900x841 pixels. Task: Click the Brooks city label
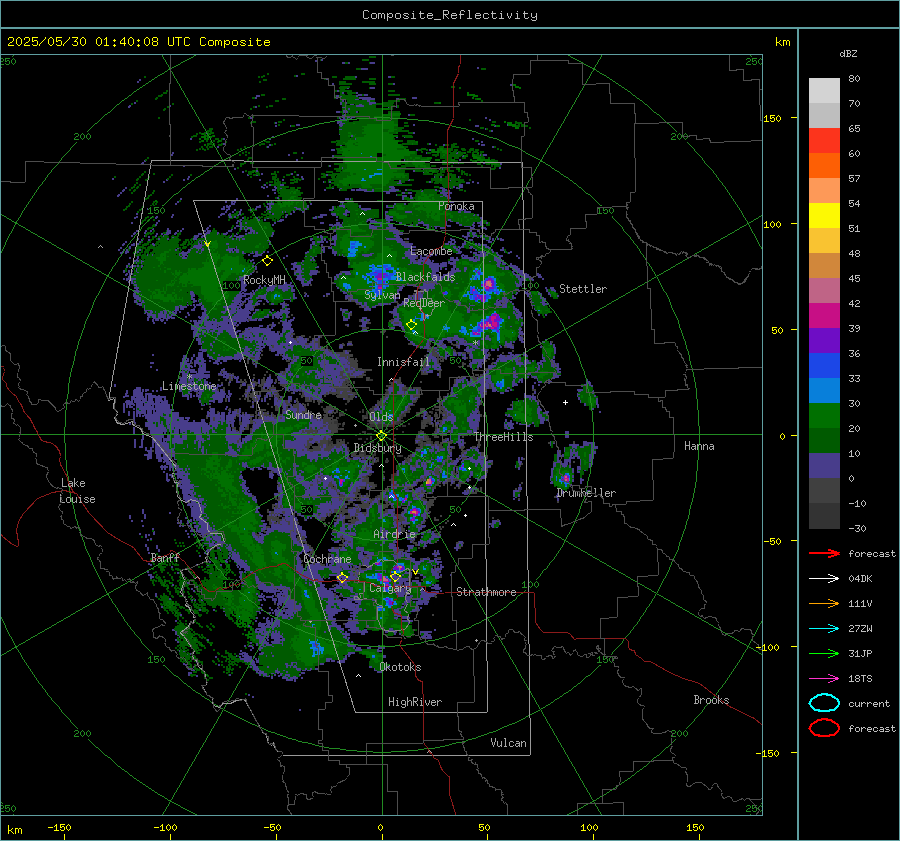tap(711, 700)
